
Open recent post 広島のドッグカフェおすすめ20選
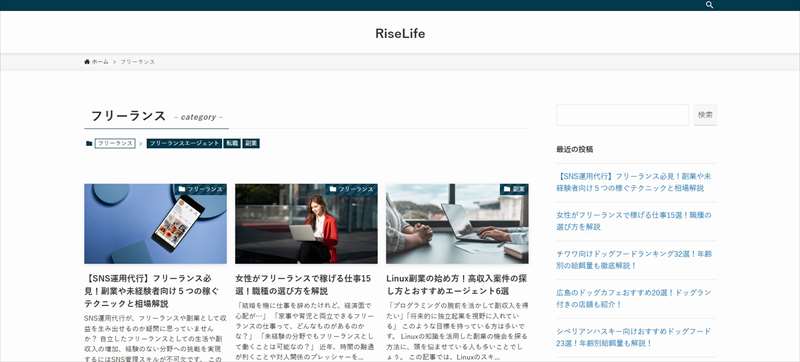[x=633, y=298]
